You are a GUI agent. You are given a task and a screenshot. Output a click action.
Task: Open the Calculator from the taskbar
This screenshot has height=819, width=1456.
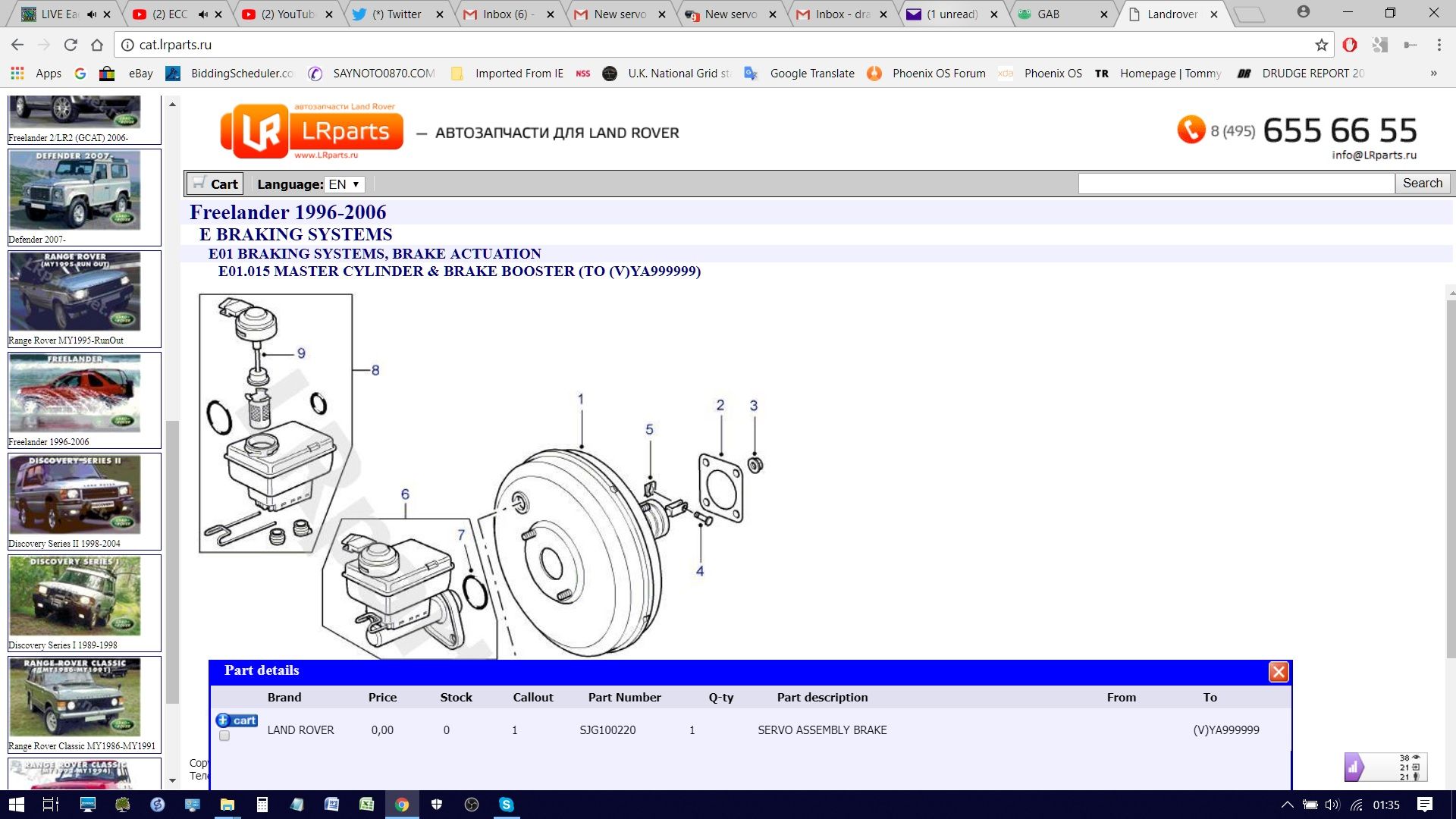click(x=262, y=805)
